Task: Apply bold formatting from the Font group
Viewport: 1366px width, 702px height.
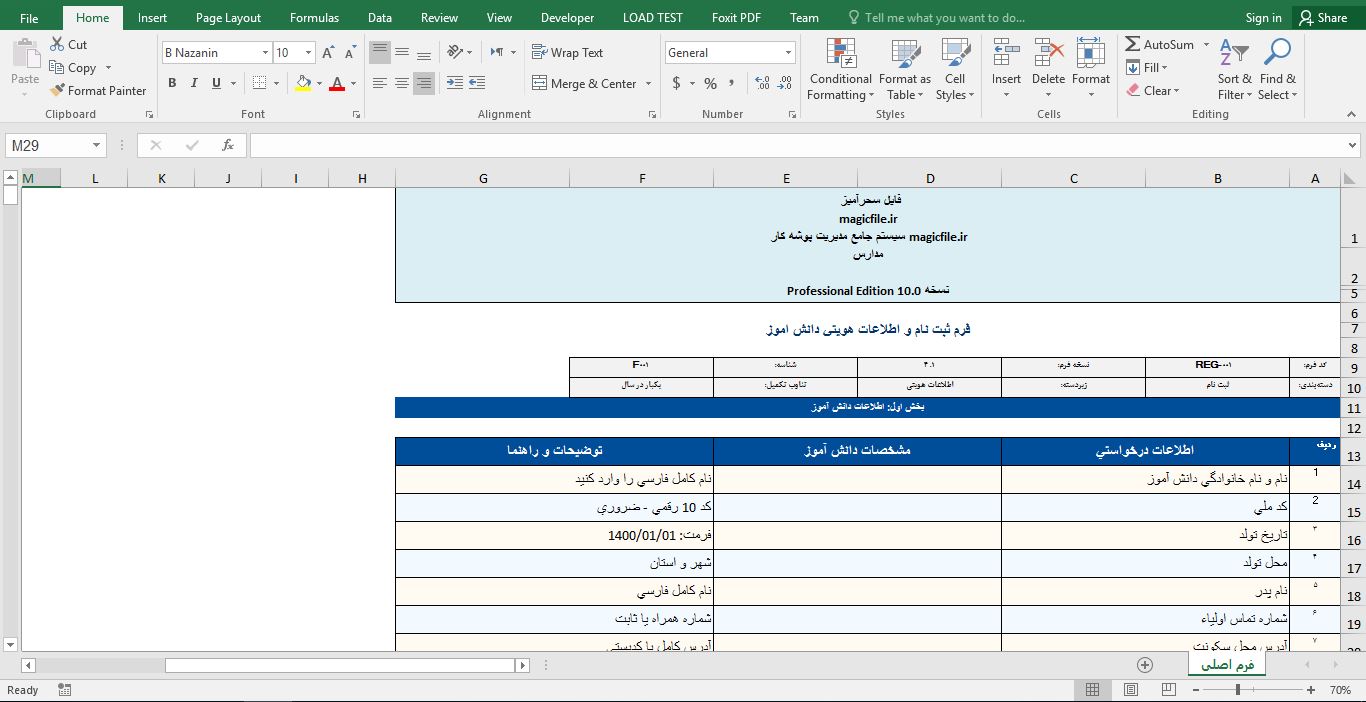Action: (x=170, y=83)
